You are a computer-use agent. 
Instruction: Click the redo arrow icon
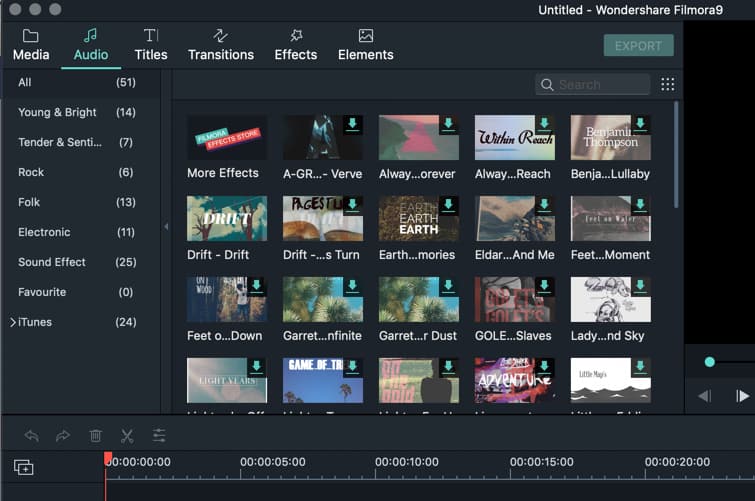click(63, 436)
